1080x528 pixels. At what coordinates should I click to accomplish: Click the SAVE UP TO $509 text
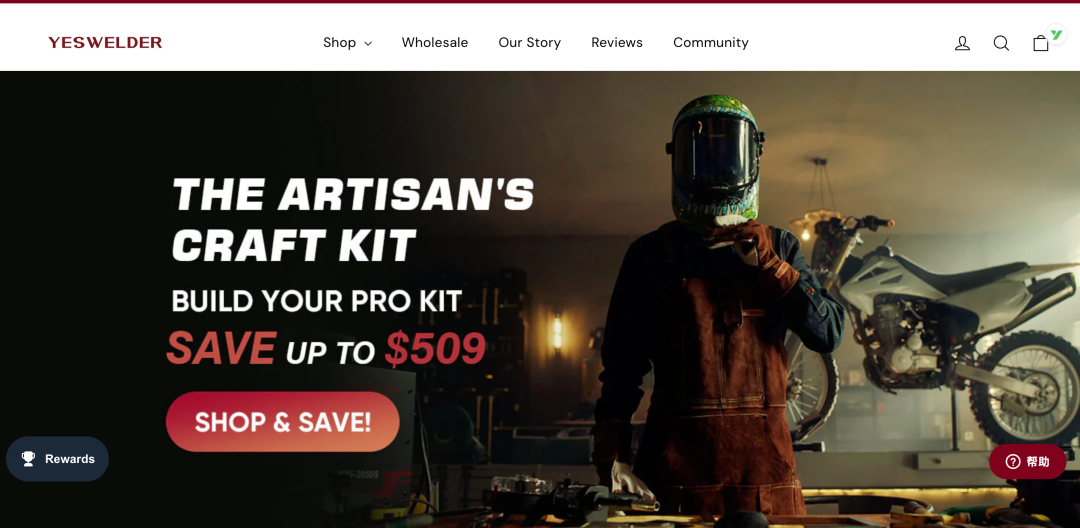326,348
